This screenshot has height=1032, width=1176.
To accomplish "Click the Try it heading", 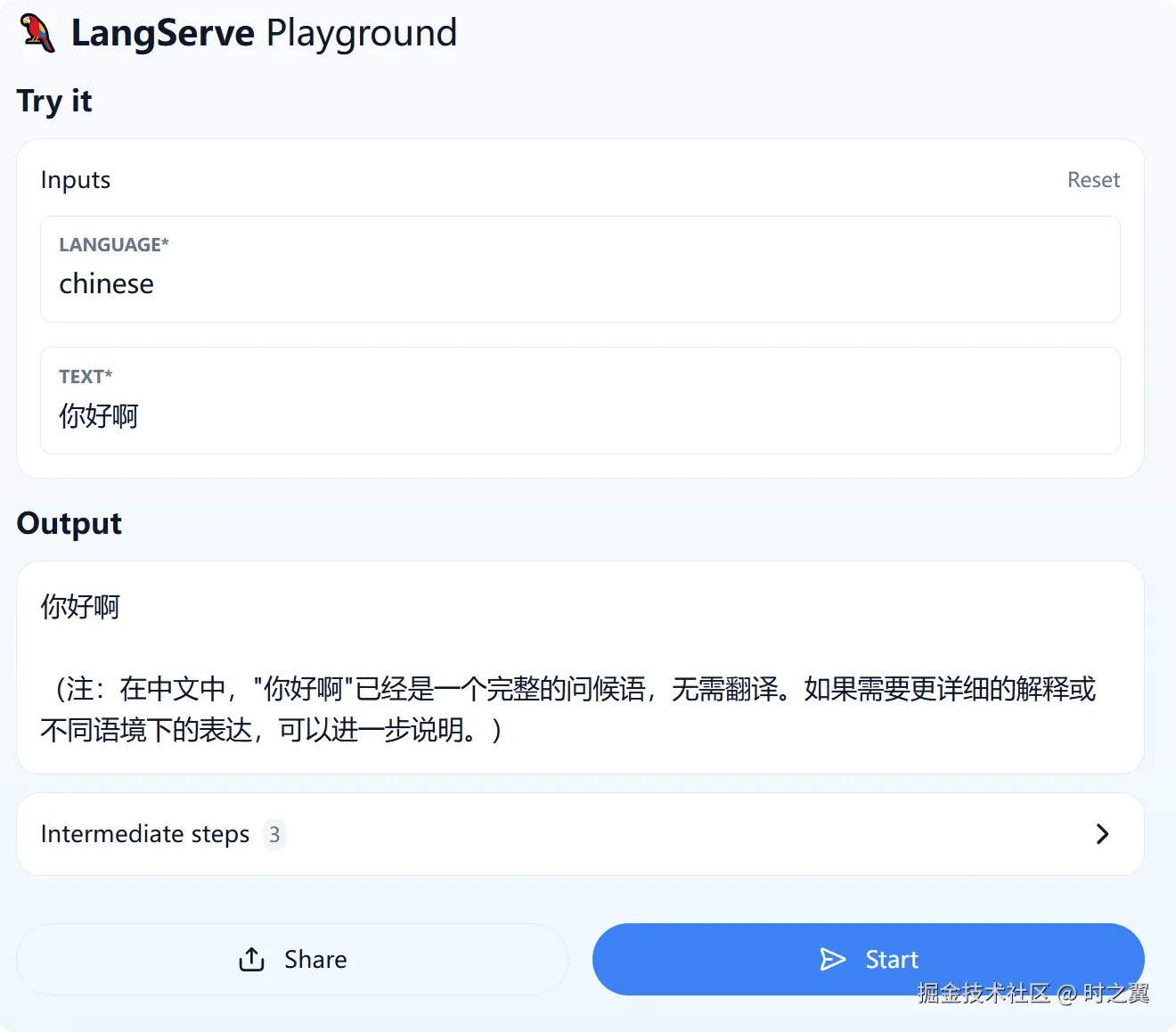I will point(54,102).
